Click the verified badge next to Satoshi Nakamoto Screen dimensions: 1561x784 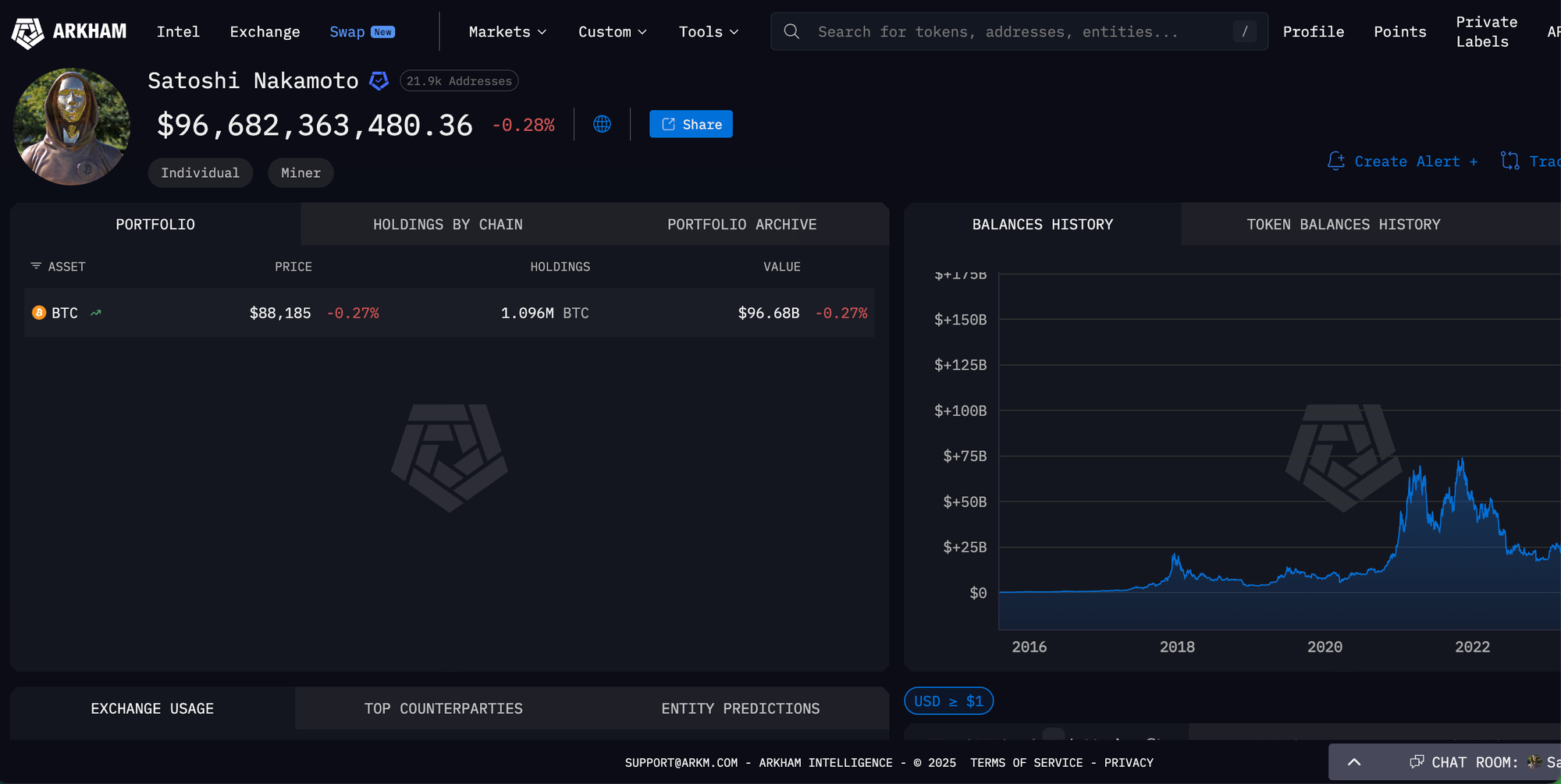tap(379, 81)
